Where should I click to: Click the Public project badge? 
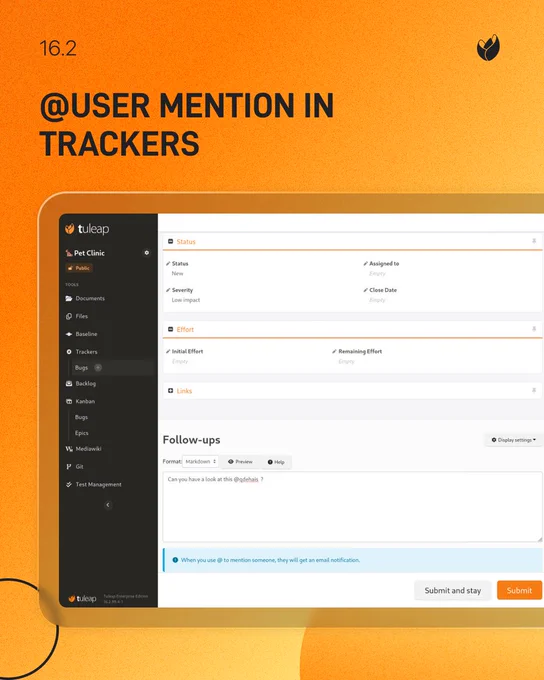79,268
